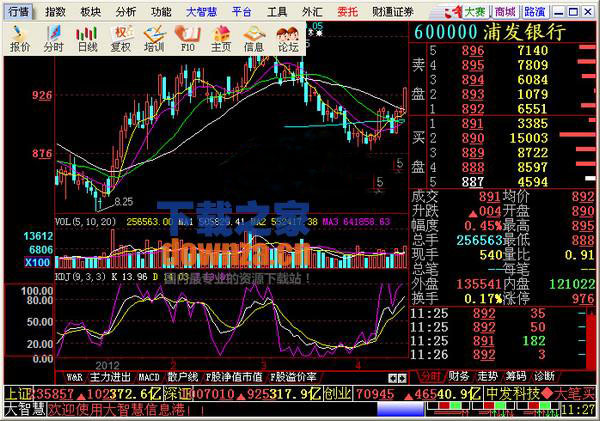600x421 pixels.
Task: Open the 论坛 forum icon
Action: click(288, 39)
